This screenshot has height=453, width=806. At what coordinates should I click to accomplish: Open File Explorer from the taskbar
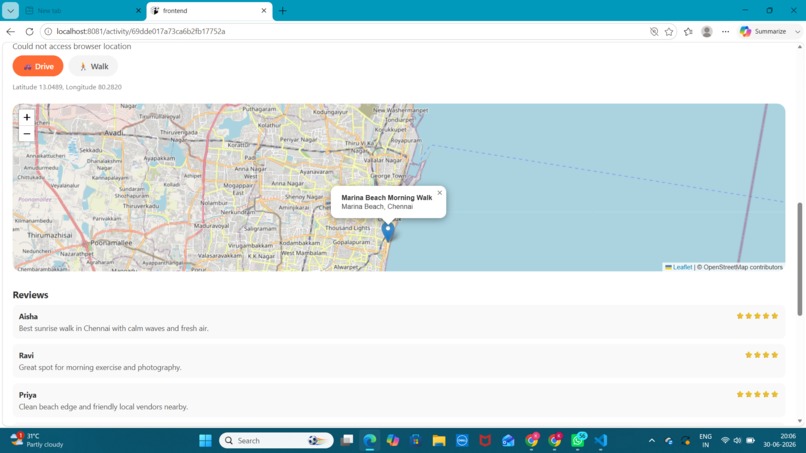[x=438, y=441]
